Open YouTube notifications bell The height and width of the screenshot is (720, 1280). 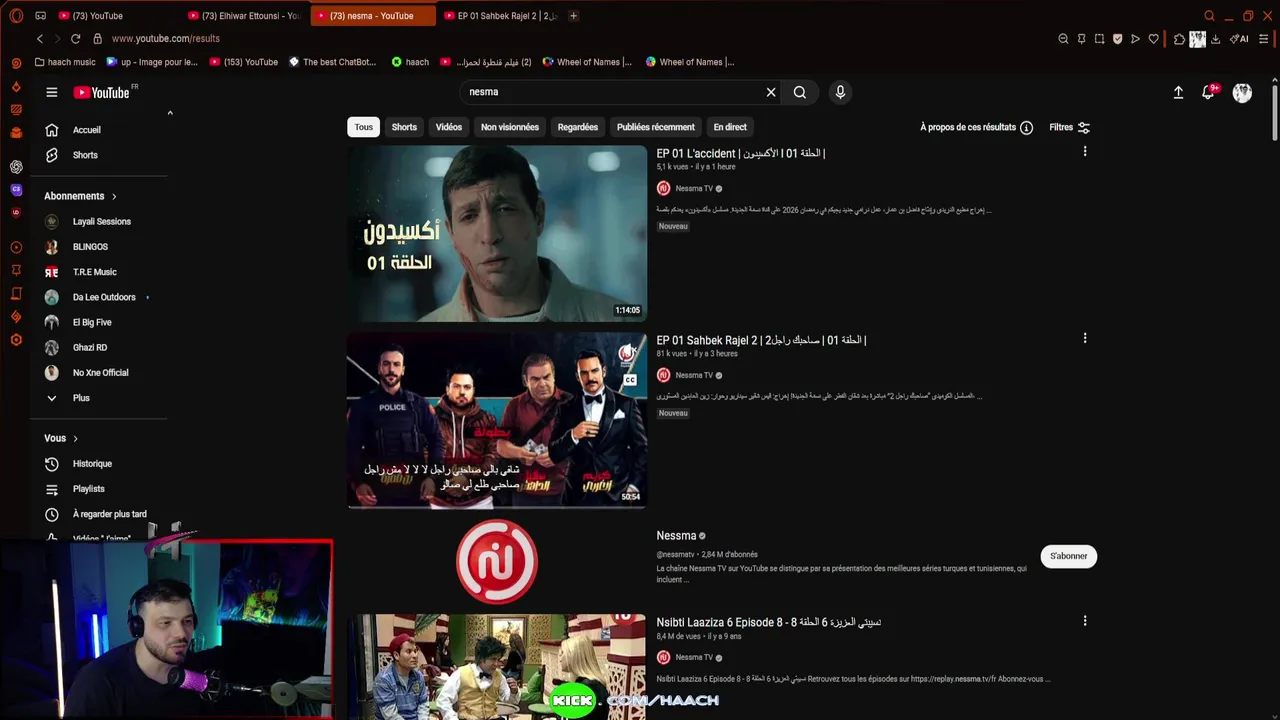[1209, 92]
